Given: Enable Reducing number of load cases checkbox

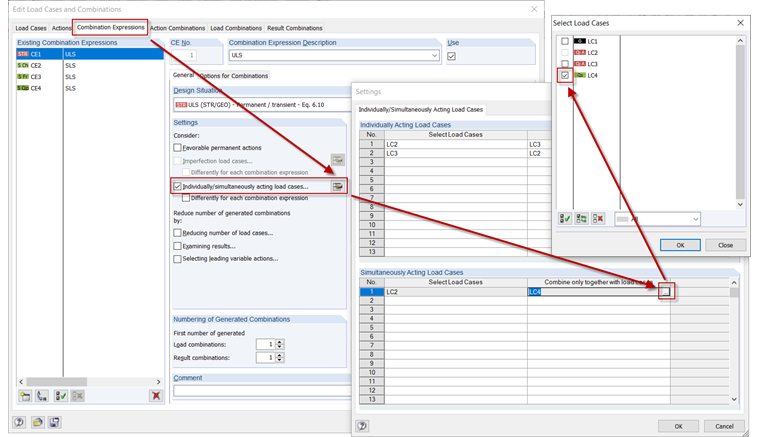Looking at the screenshot, I should (x=177, y=233).
